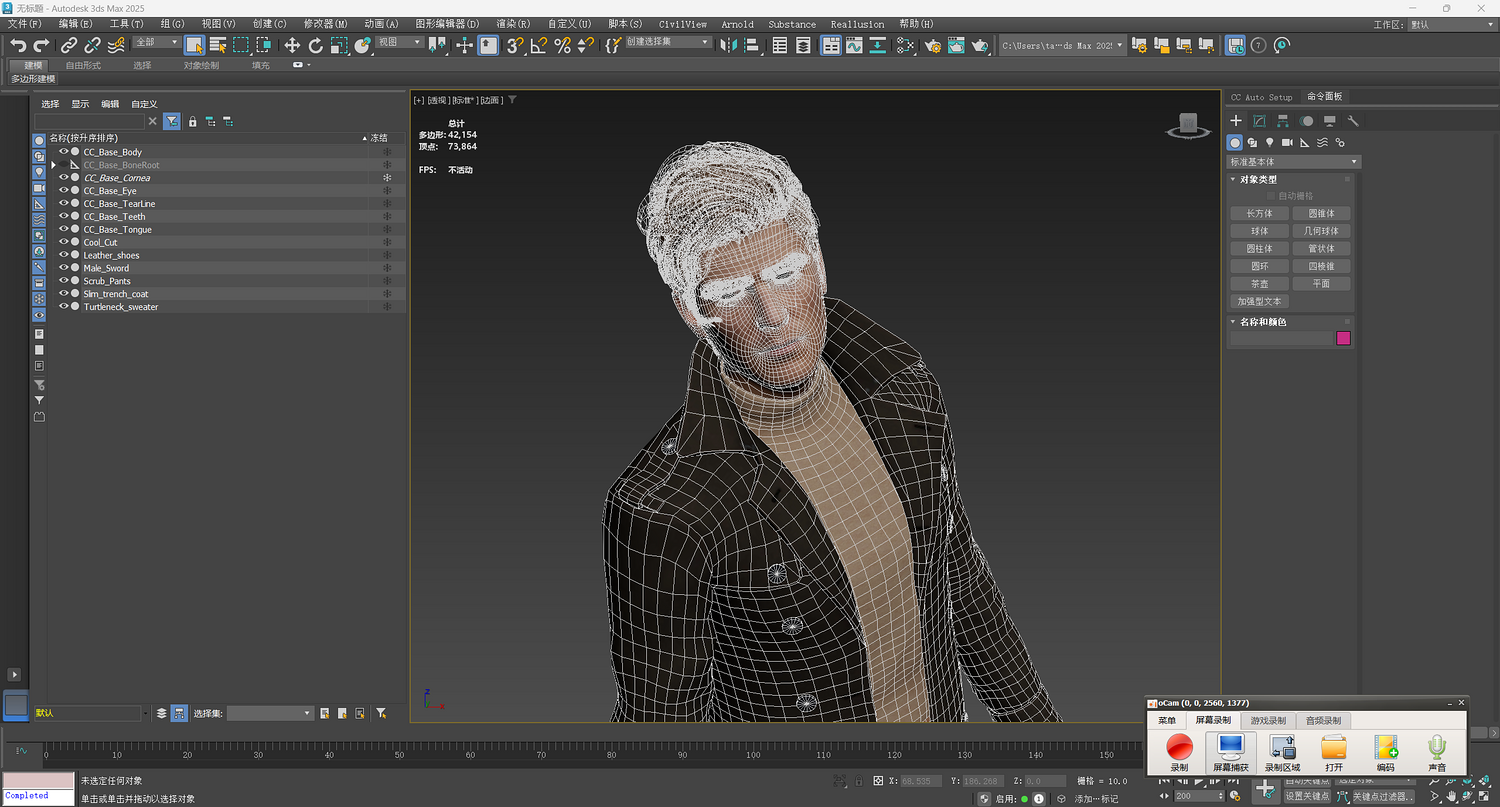1500x807 pixels.
Task: Expand the CC_Base_BoneRoot hierarchy
Action: (54, 165)
